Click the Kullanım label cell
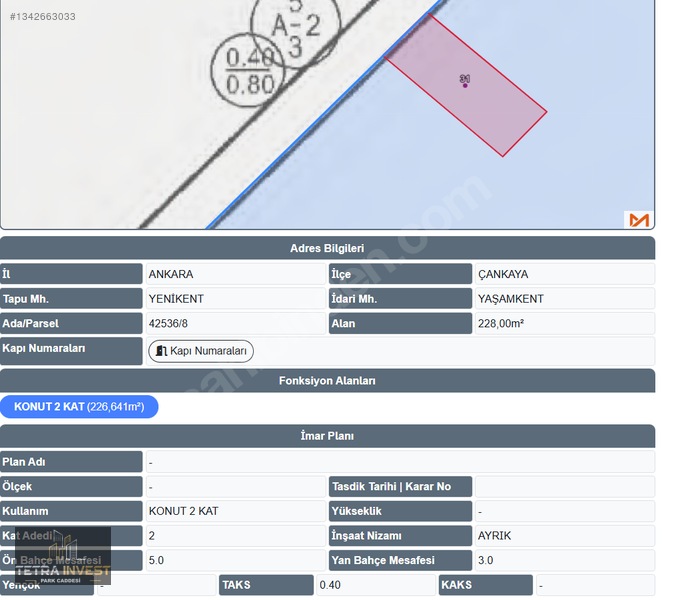The height and width of the screenshot is (600, 674). coord(71,511)
